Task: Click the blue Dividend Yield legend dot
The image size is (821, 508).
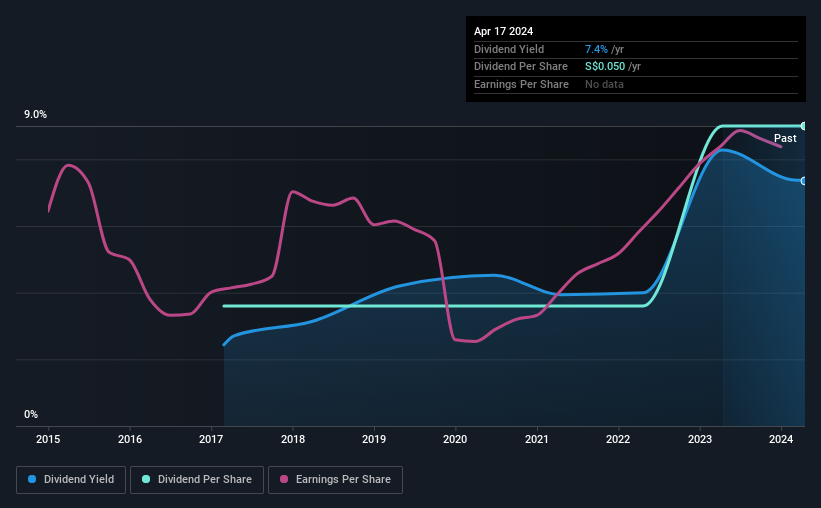Action: point(32,479)
